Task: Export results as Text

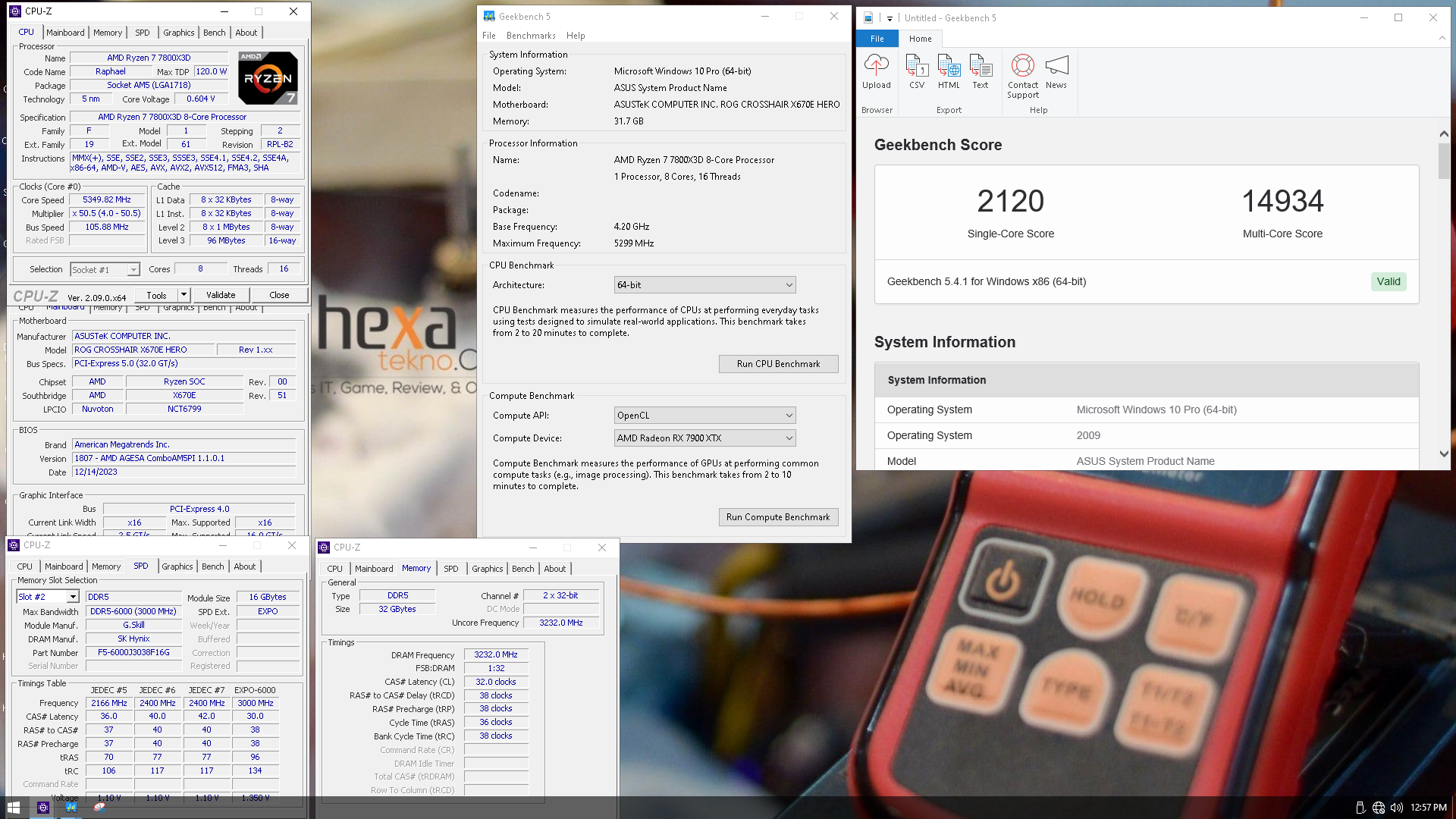Action: coord(981,66)
